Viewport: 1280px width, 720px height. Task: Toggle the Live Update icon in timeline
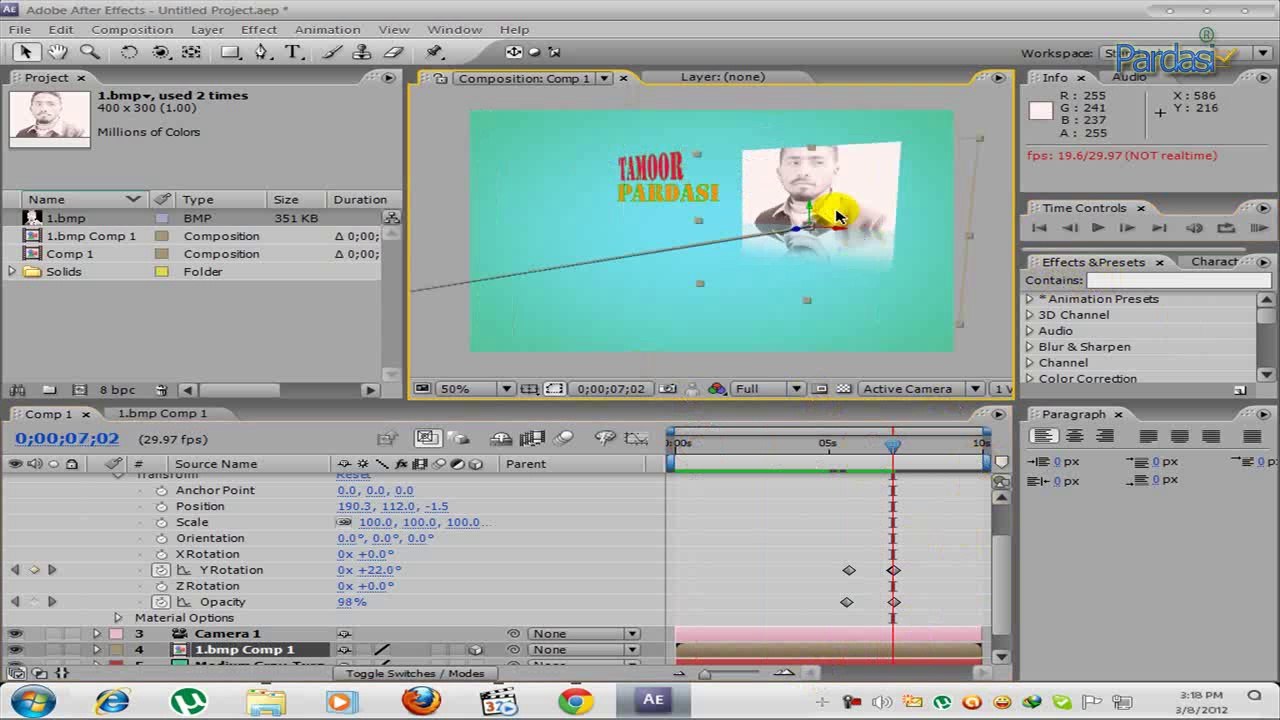(x=427, y=438)
